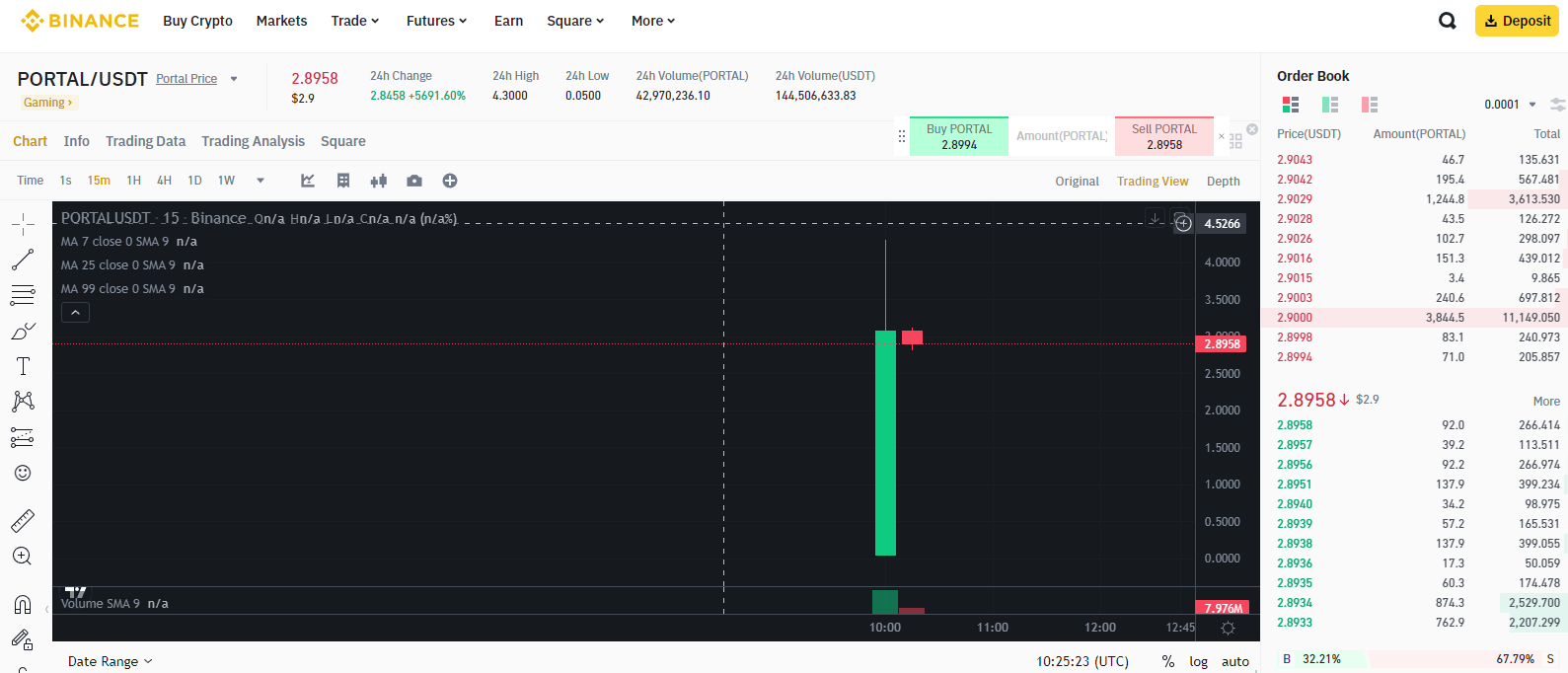This screenshot has height=673, width=1568.
Task: Click Sell PORTAL at 2.8958
Action: click(x=1164, y=136)
